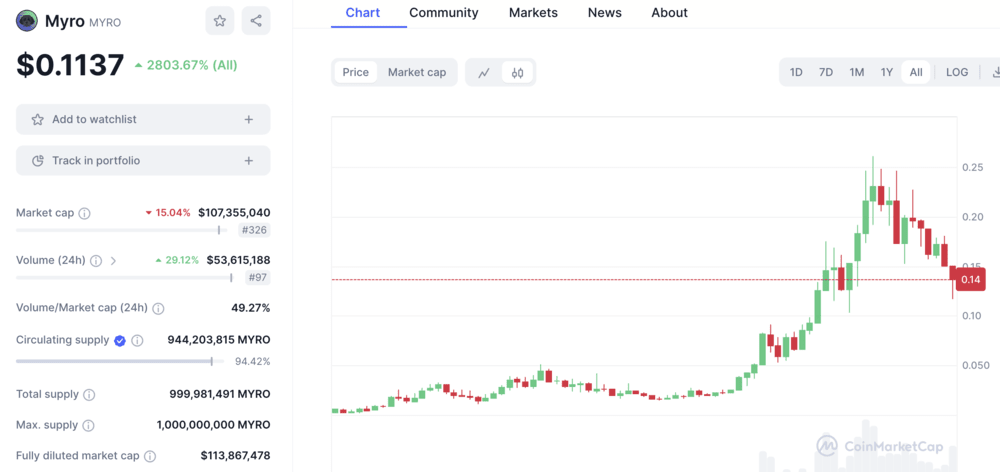The image size is (1000, 472).
Task: Open the Community tab
Action: point(444,13)
